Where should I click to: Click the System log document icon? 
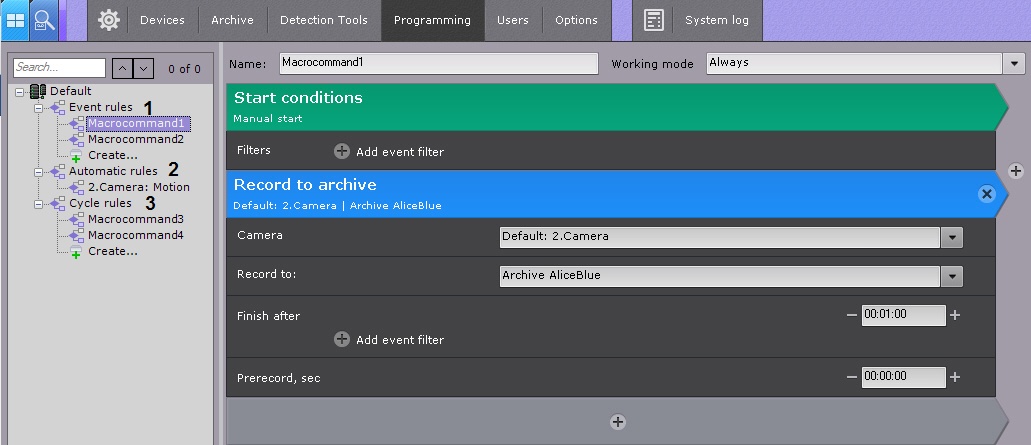(x=654, y=20)
